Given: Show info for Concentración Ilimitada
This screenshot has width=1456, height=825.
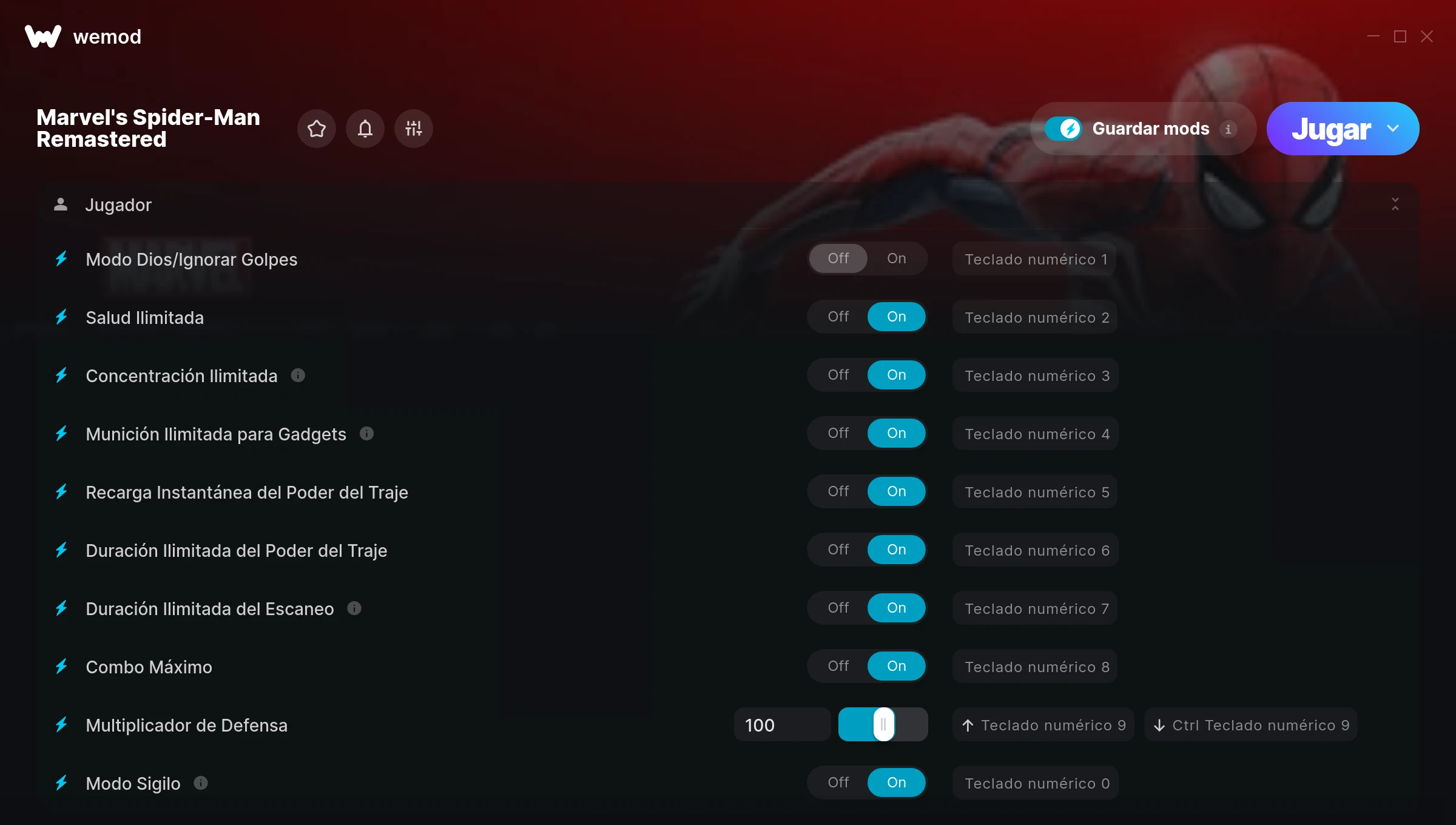Looking at the screenshot, I should tap(298, 375).
